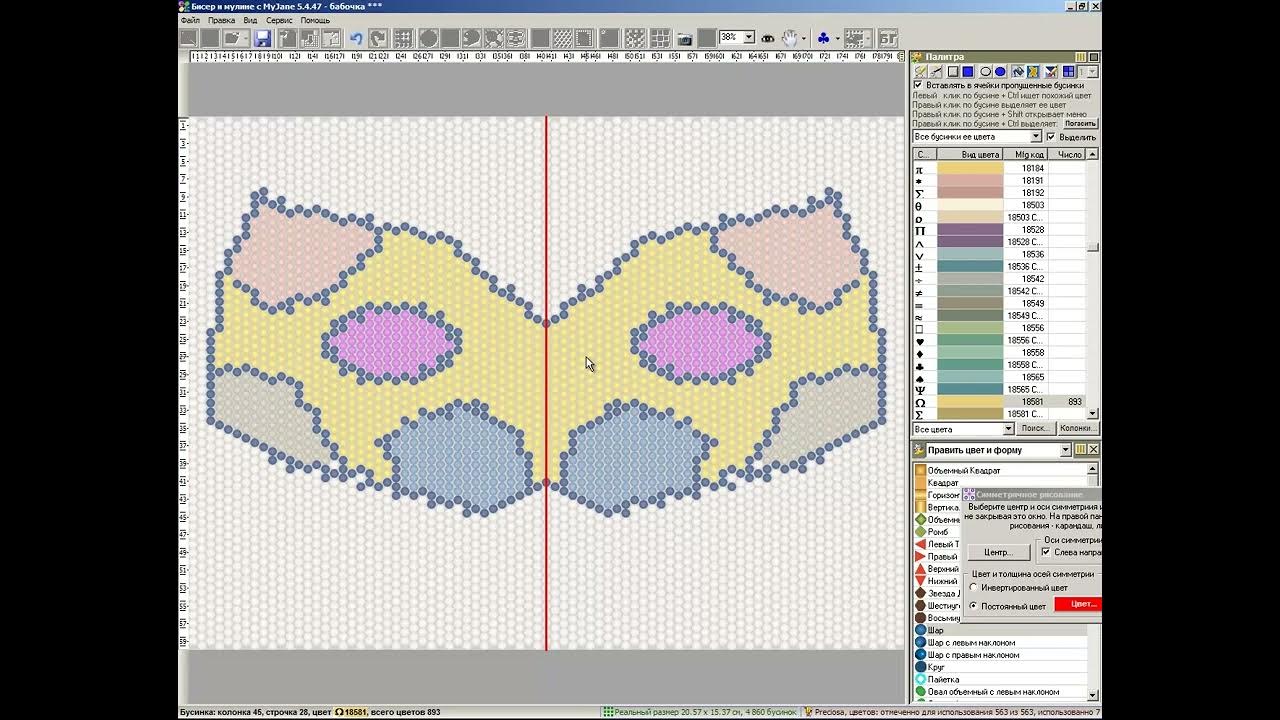Click the open folder icon in toolbar
The image size is (1280, 720).
[x=232, y=39]
